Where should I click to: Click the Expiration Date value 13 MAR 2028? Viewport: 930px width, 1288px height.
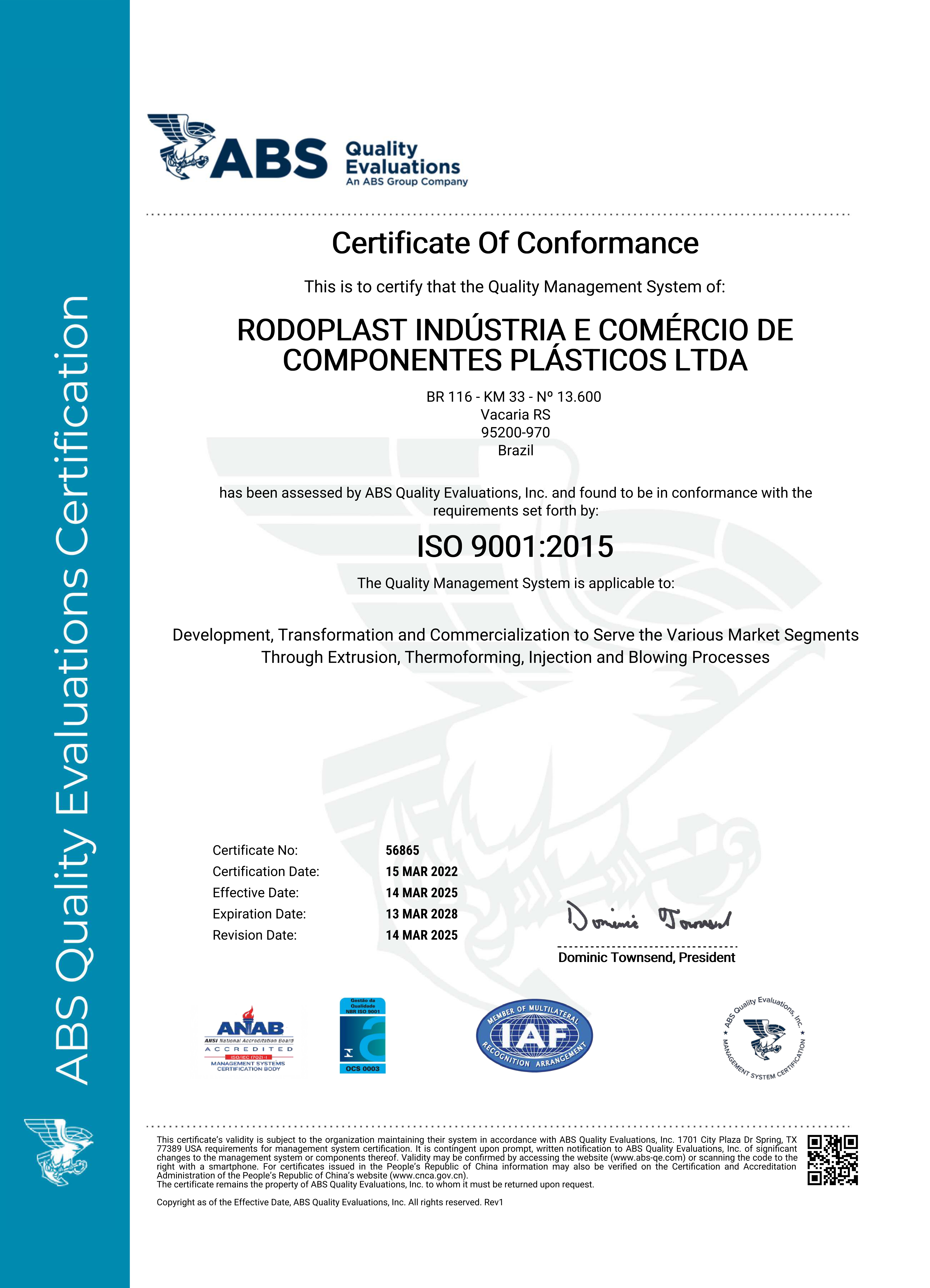[x=422, y=914]
